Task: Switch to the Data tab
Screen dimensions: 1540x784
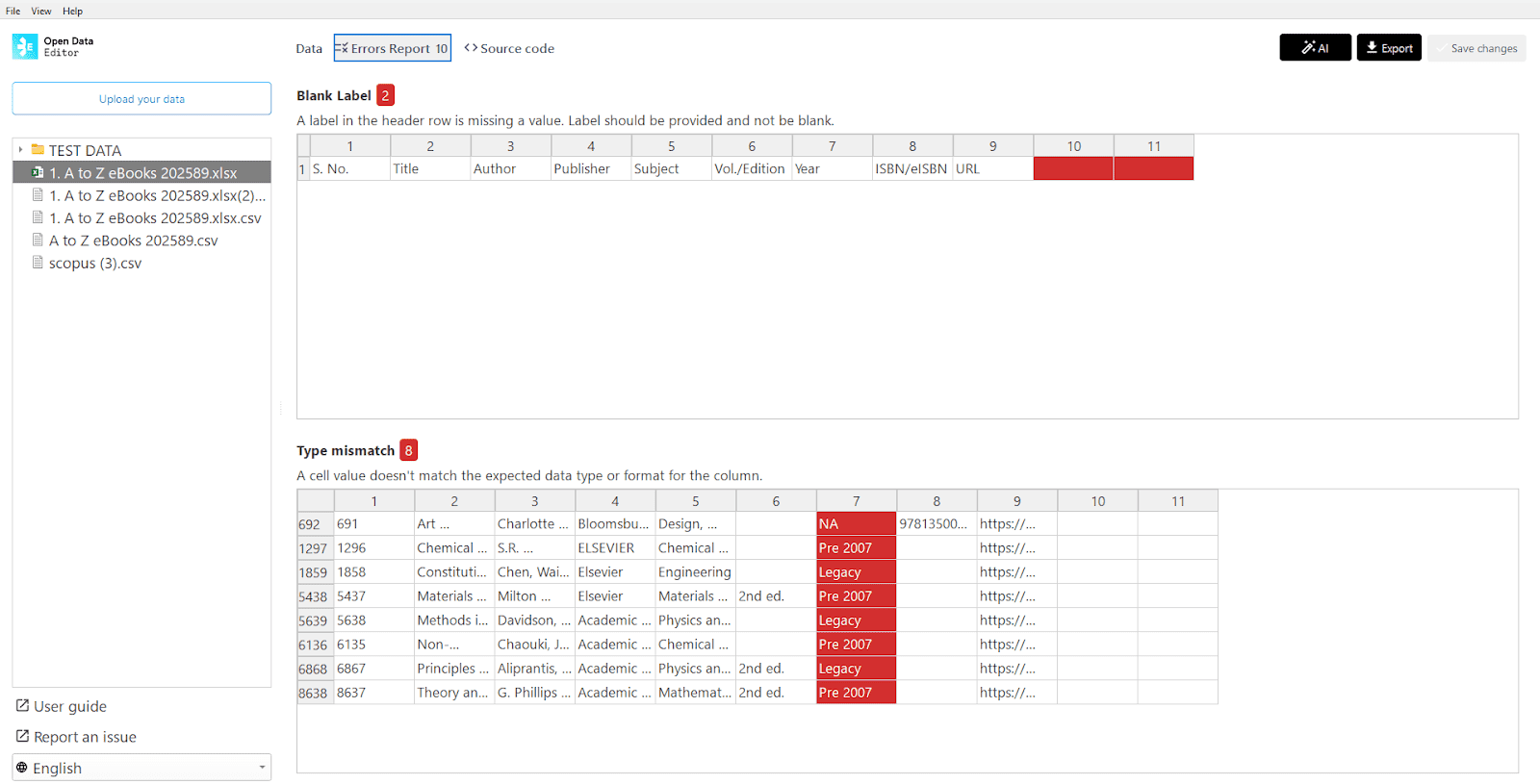Action: pos(309,49)
